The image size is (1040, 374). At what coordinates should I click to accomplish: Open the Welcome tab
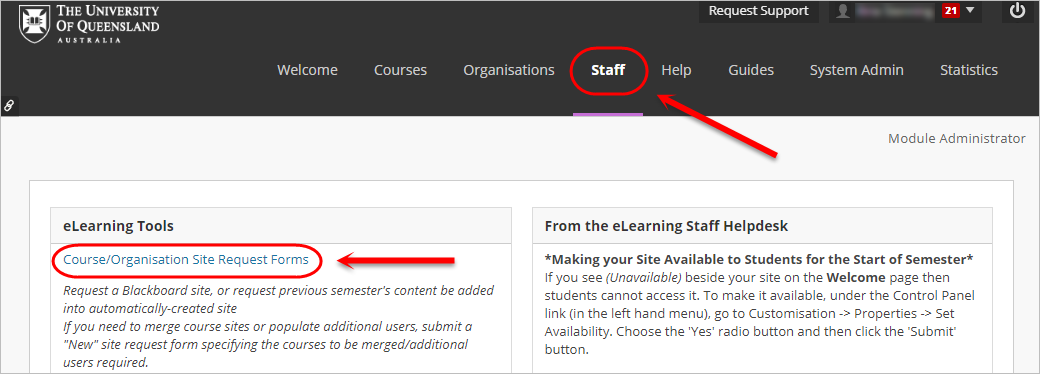pos(307,70)
